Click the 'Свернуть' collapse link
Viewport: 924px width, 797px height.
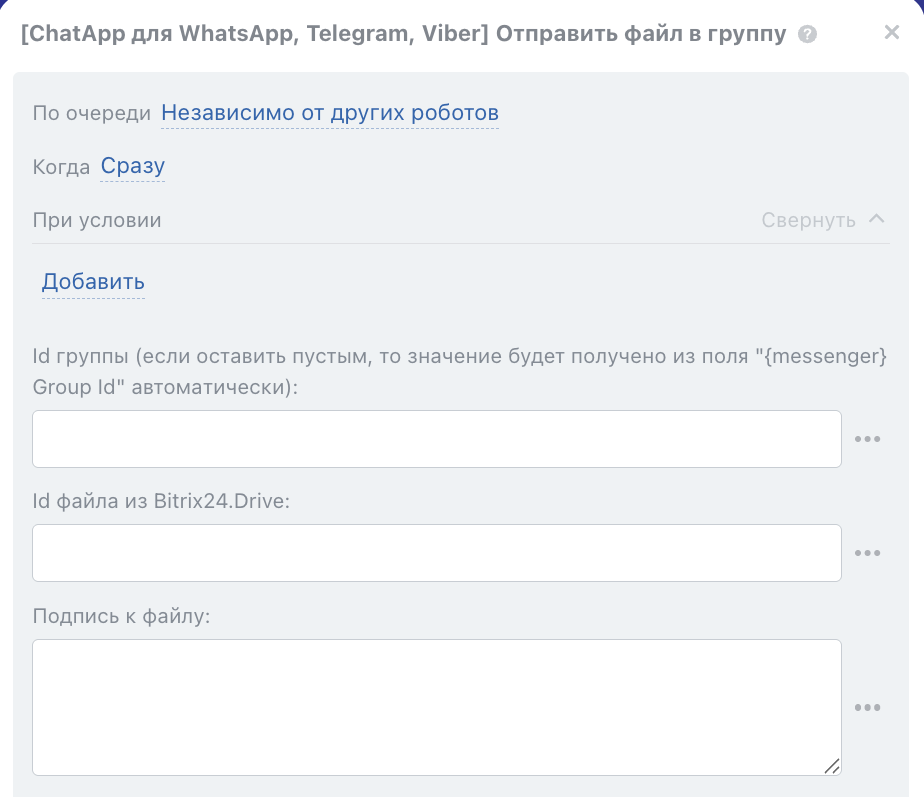808,220
